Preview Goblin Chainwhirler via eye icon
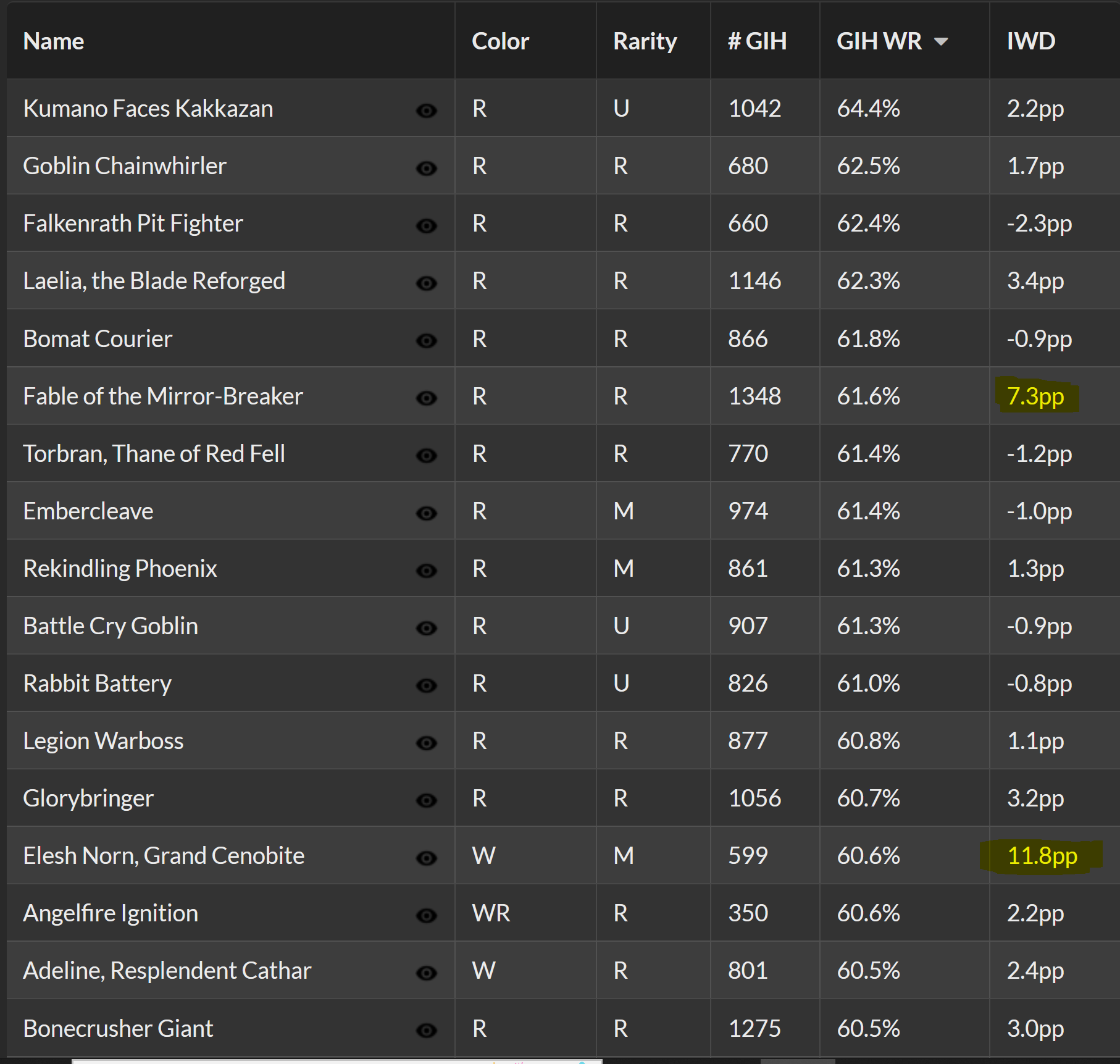1120x1064 pixels. click(x=426, y=168)
